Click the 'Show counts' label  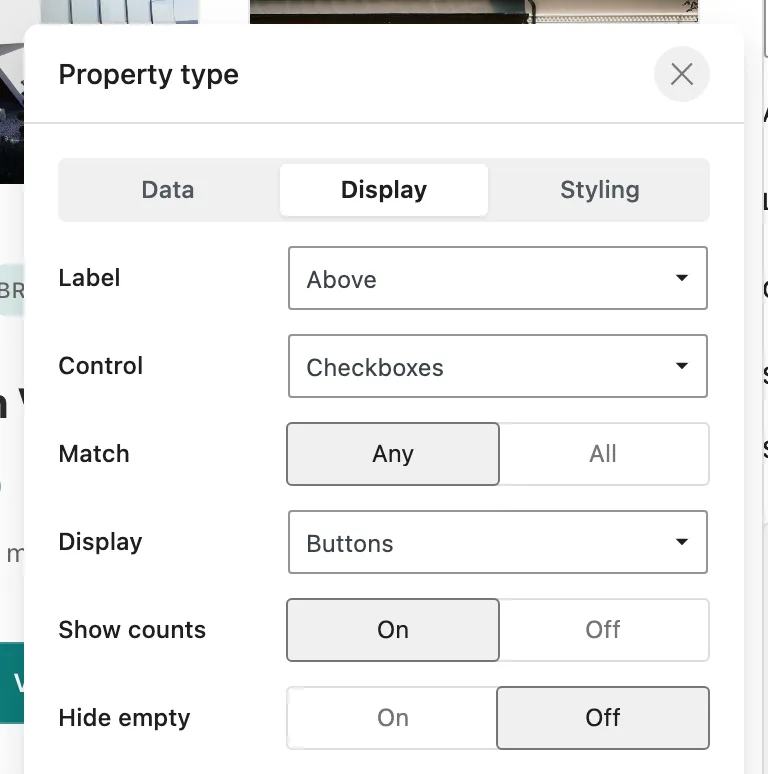coord(132,630)
